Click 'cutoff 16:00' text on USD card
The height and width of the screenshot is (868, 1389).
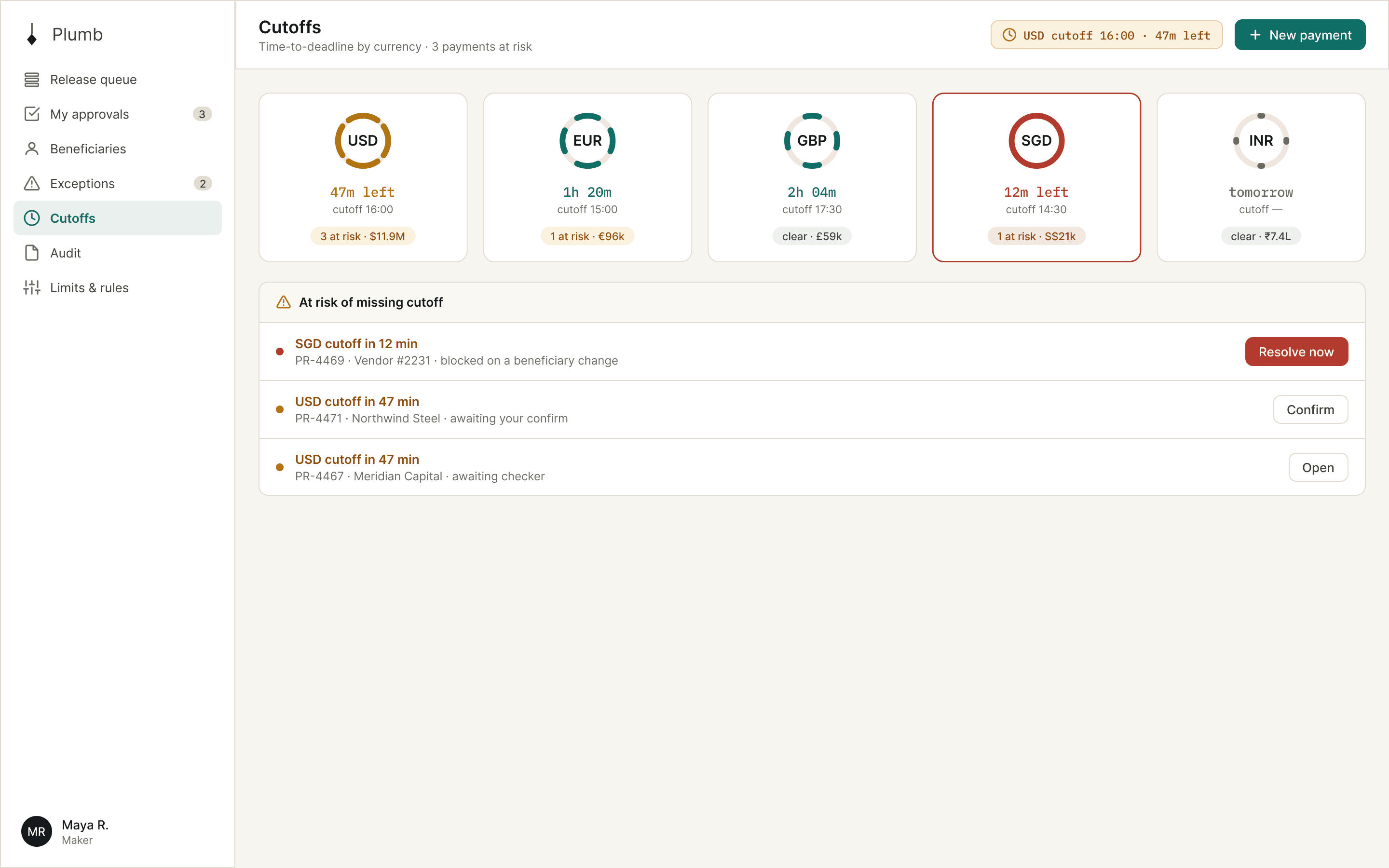pos(363,210)
